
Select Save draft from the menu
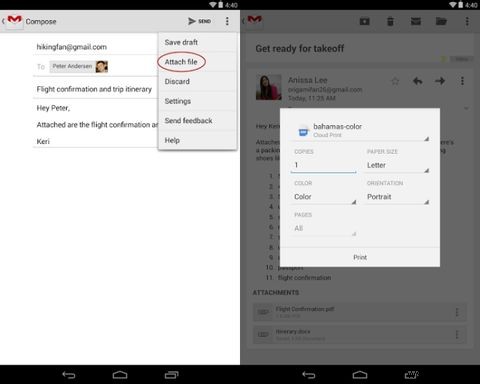[197, 42]
